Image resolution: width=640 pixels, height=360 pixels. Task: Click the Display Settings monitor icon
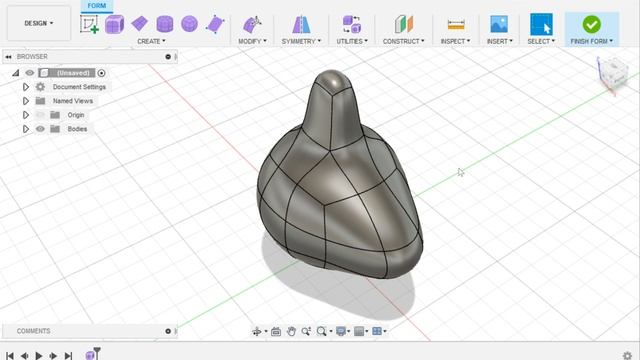pos(341,331)
